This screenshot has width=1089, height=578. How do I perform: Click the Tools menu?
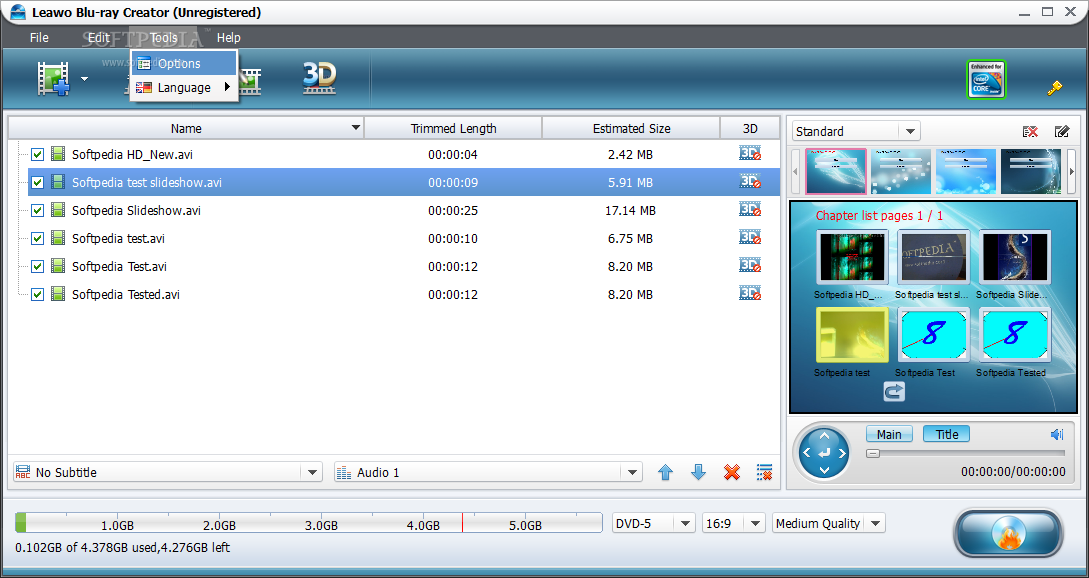[x=164, y=38]
